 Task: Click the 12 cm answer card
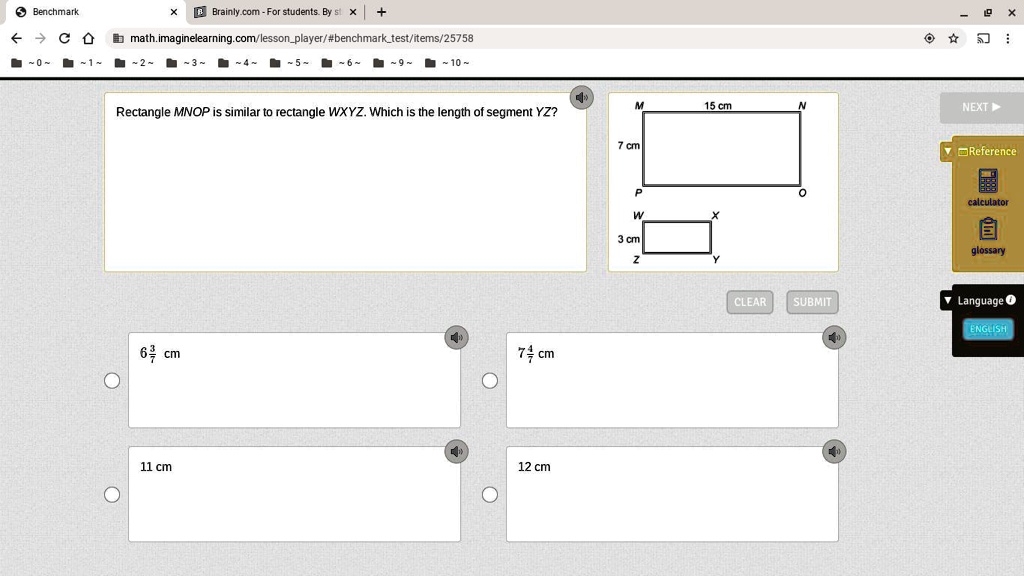pos(672,494)
